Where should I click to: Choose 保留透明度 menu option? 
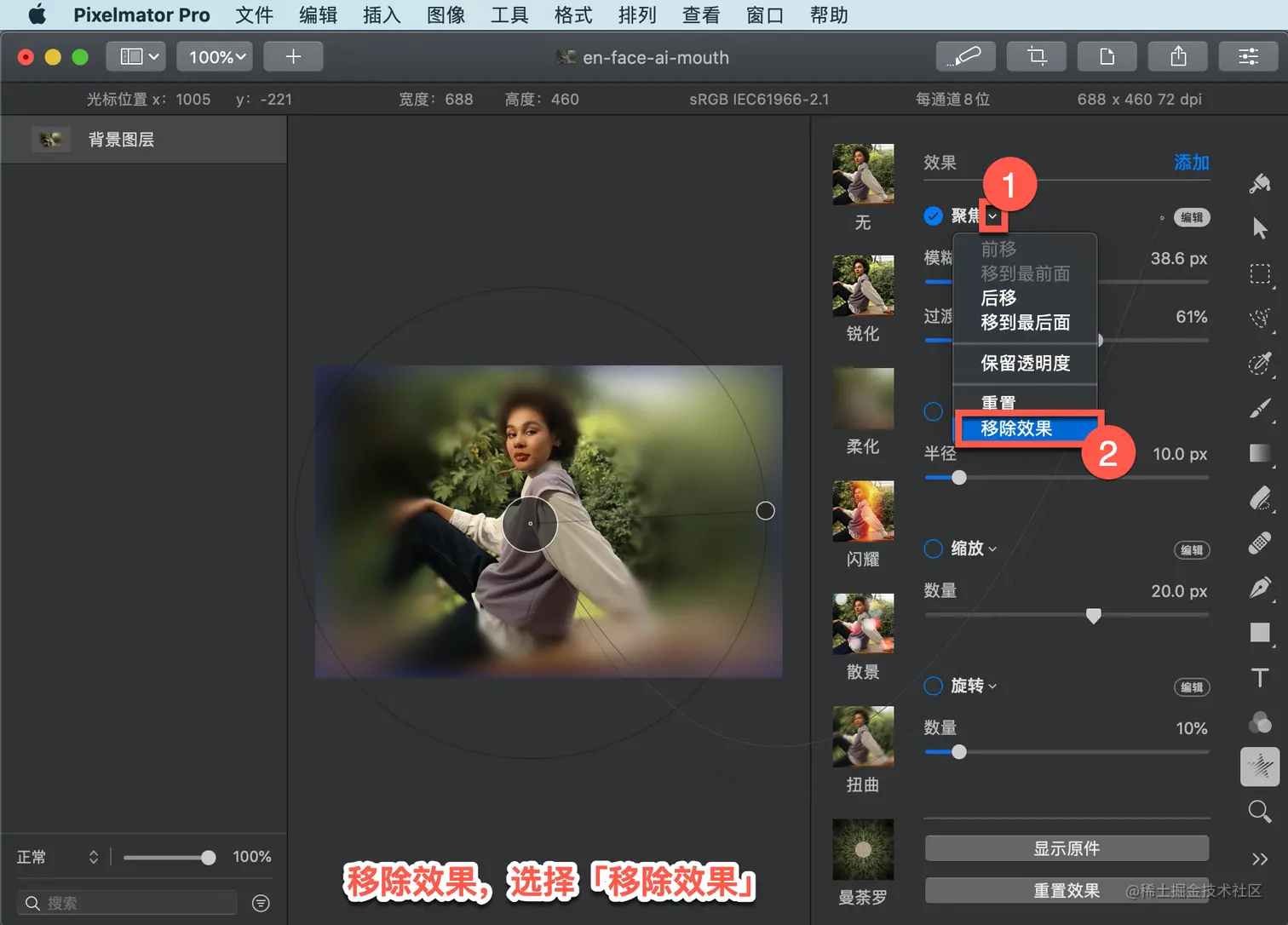click(x=1026, y=364)
